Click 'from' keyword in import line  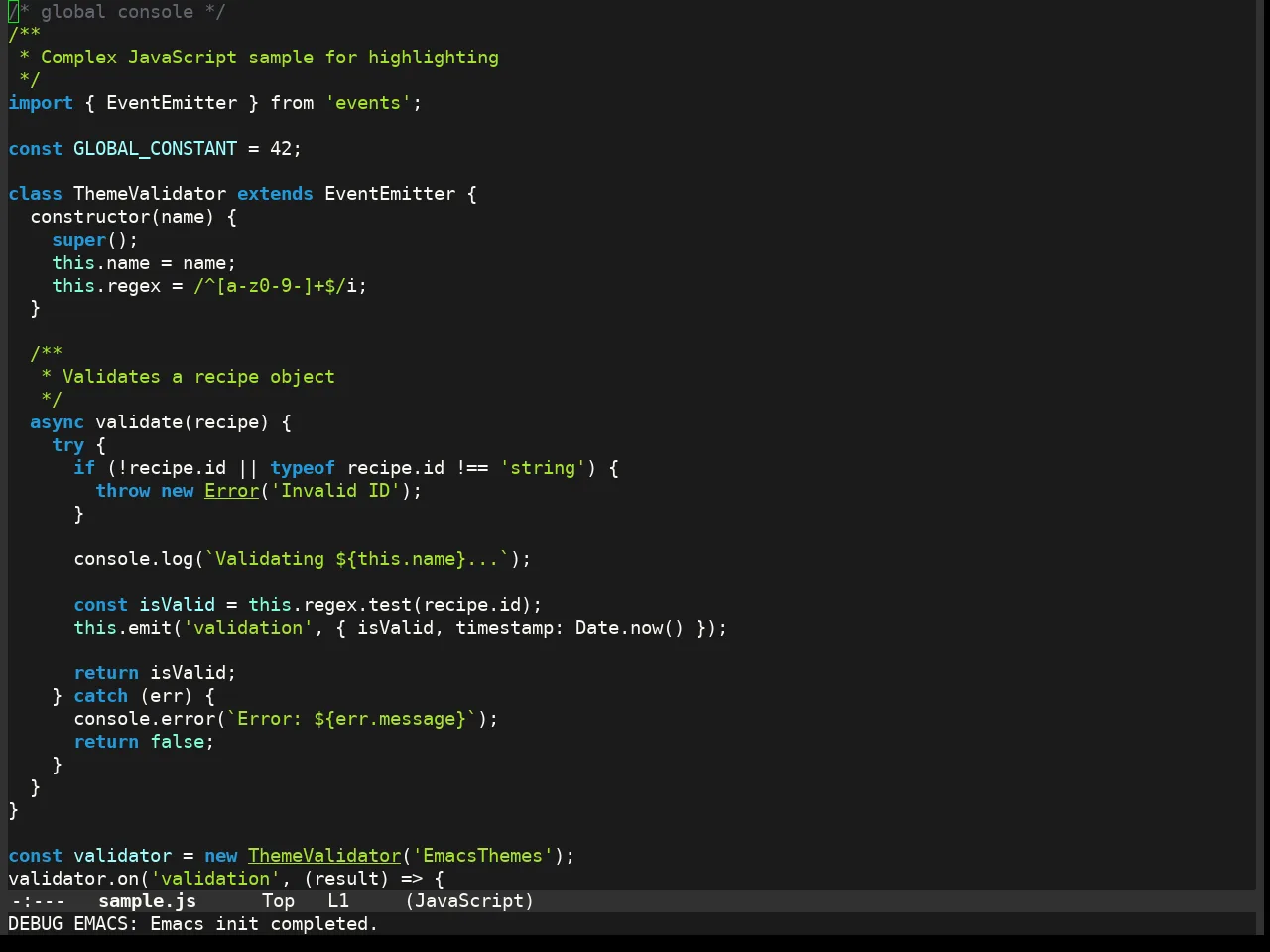point(292,103)
